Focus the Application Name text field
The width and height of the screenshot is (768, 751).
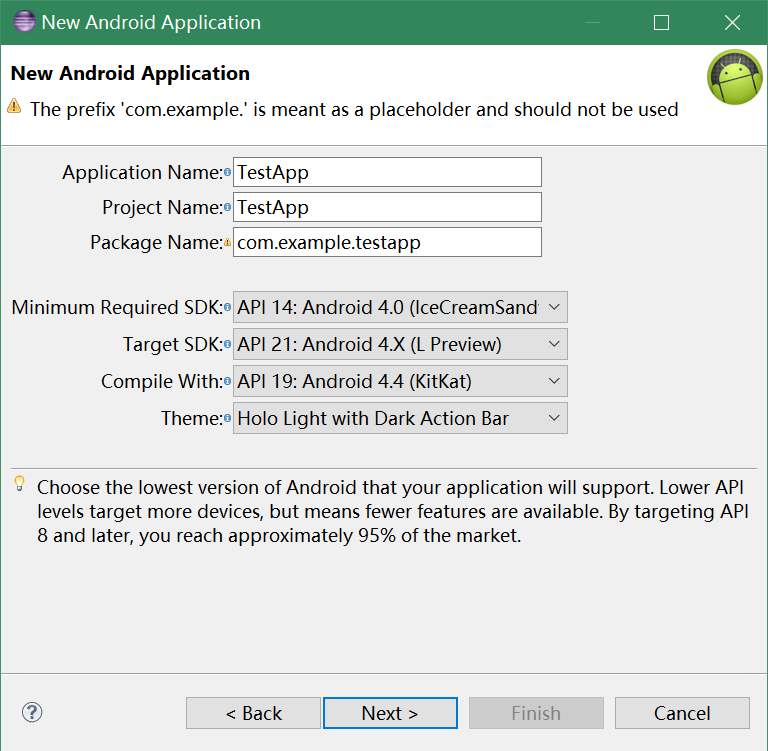coord(387,172)
